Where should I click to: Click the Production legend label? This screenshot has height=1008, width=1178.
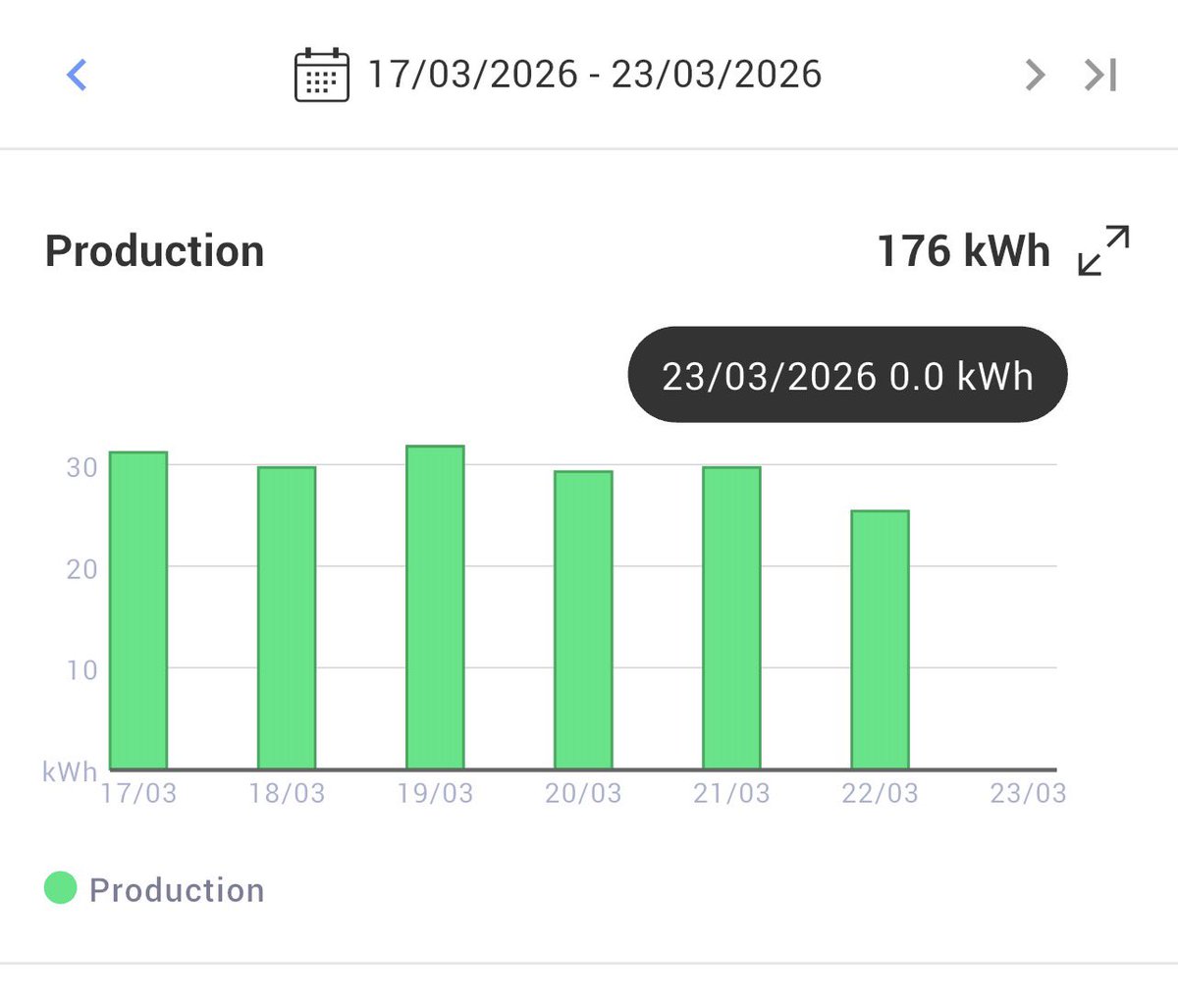click(x=177, y=890)
